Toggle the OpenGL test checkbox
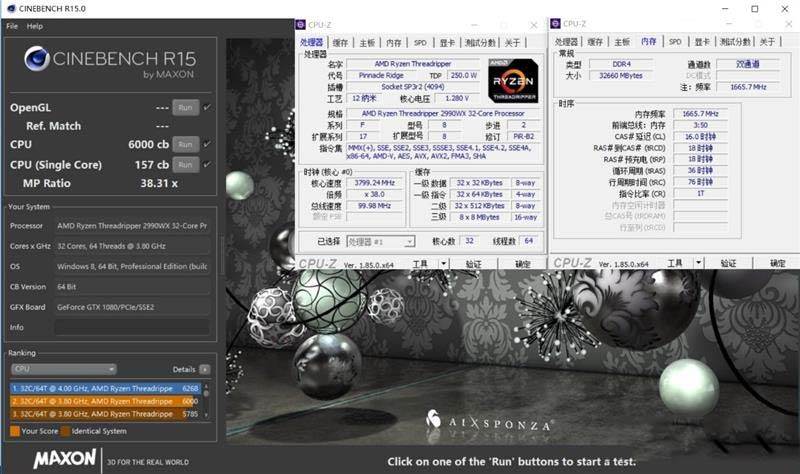The image size is (800, 474). point(207,107)
